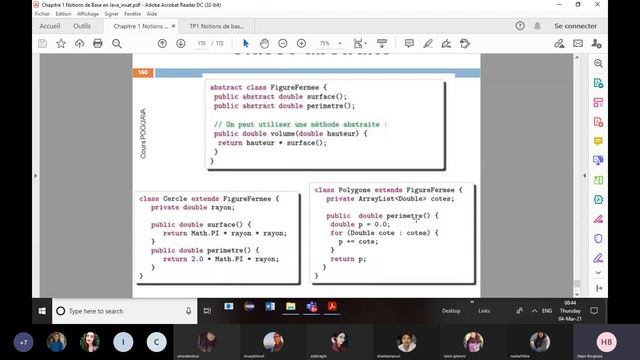Print the PDF document
This screenshot has width=640, height=360.
click(x=98, y=43)
